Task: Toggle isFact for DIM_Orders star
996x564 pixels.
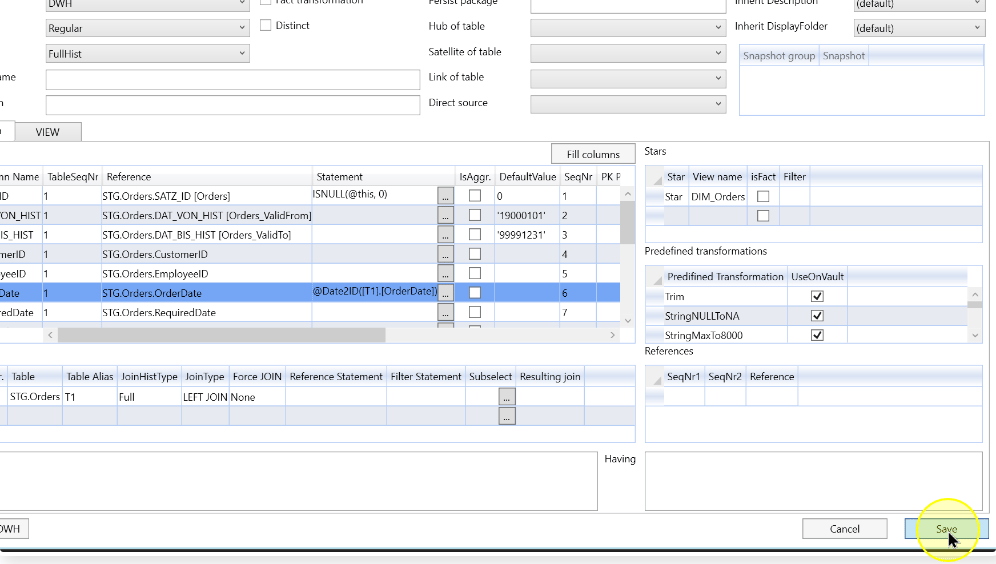Action: (763, 197)
